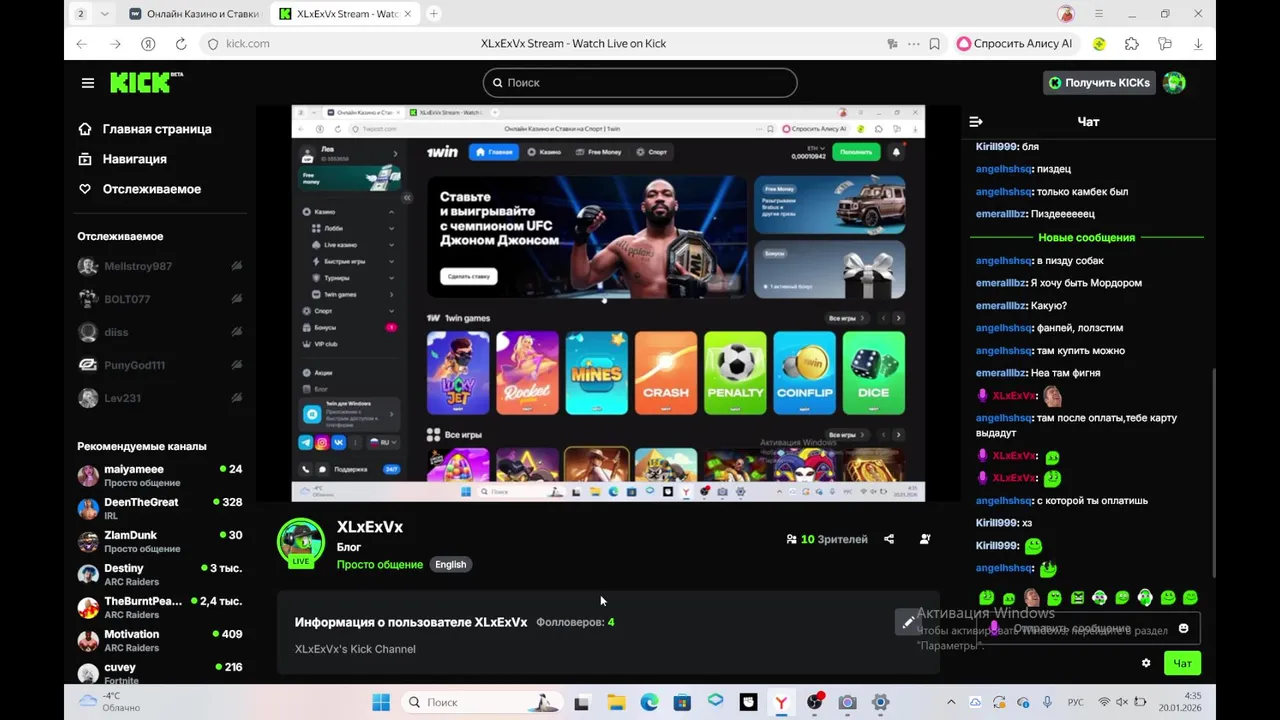Open the Kick account avatar menu

1174,83
